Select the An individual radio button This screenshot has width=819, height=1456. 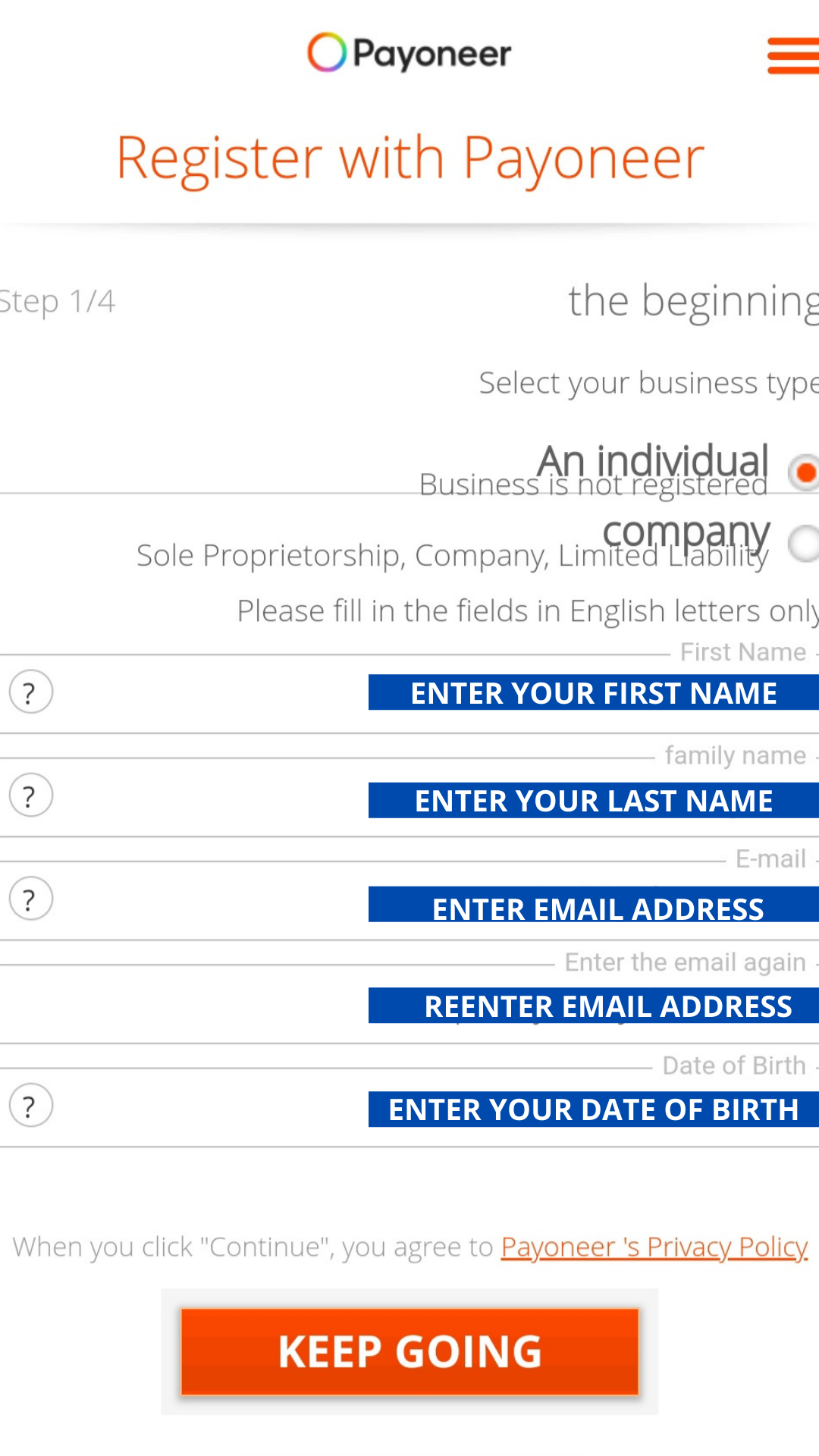pos(804,472)
